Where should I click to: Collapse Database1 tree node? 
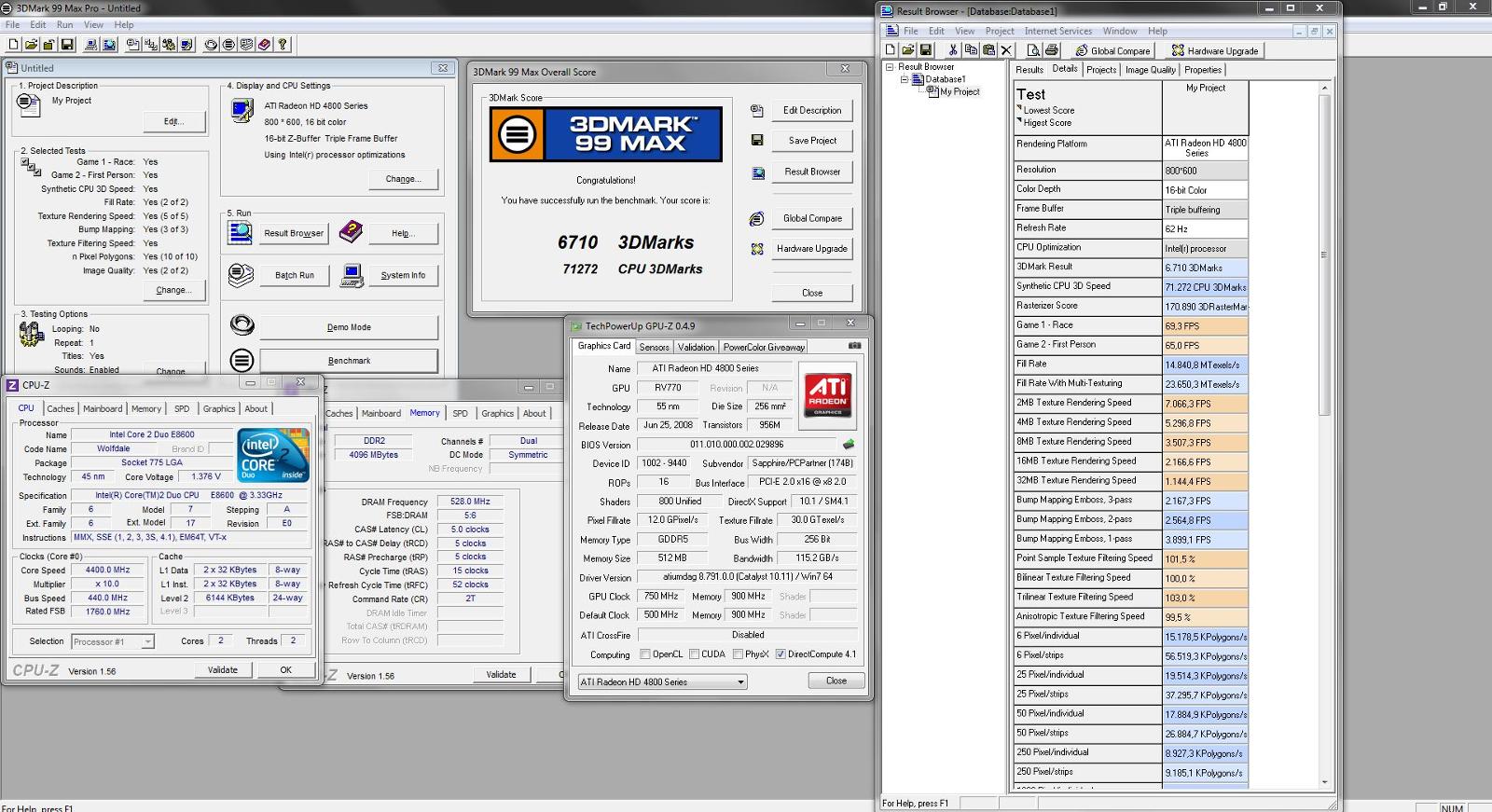coord(904,79)
